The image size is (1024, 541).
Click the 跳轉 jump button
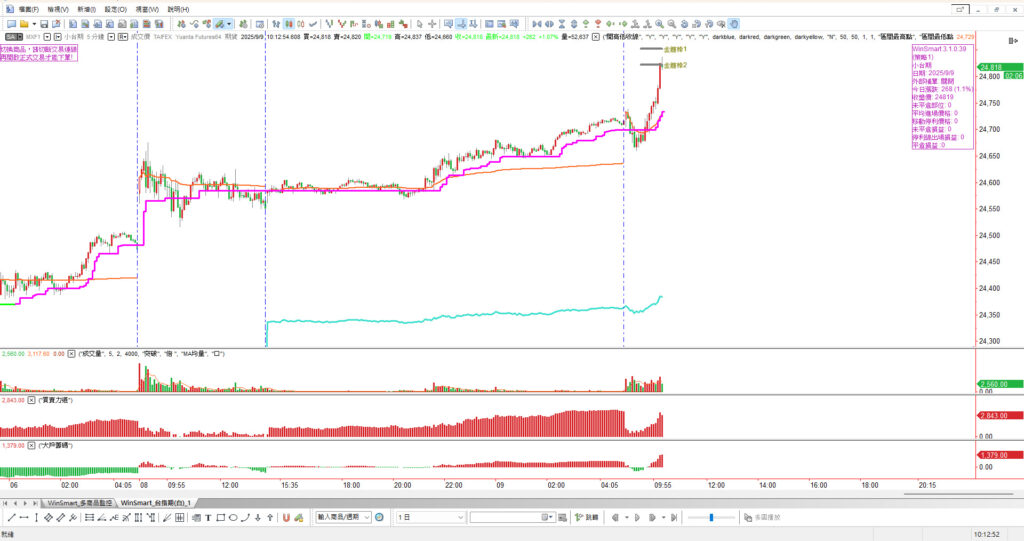tap(592, 517)
